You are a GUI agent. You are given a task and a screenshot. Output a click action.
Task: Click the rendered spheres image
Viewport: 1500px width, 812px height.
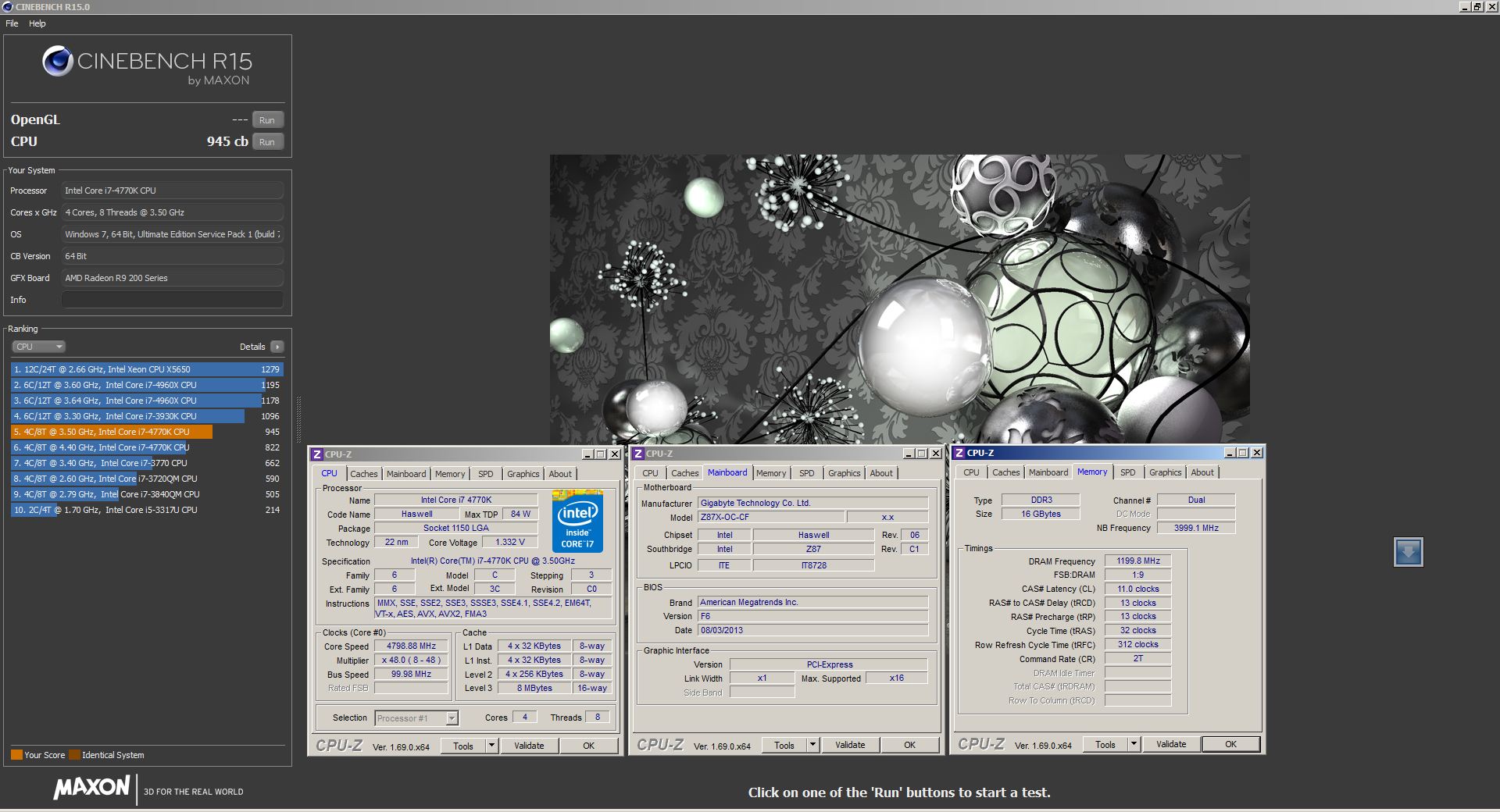pyautogui.click(x=899, y=299)
